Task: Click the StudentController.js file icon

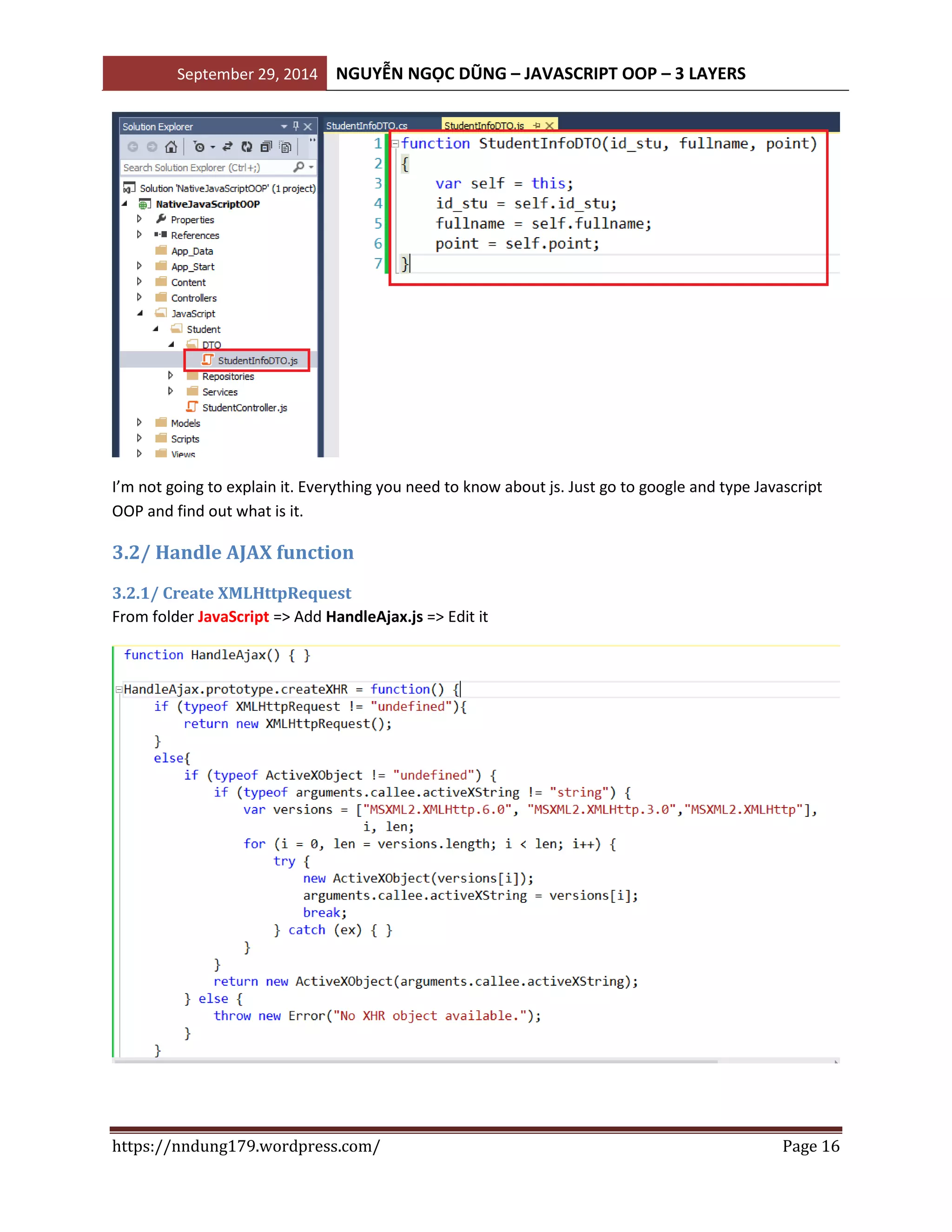Action: (192, 407)
